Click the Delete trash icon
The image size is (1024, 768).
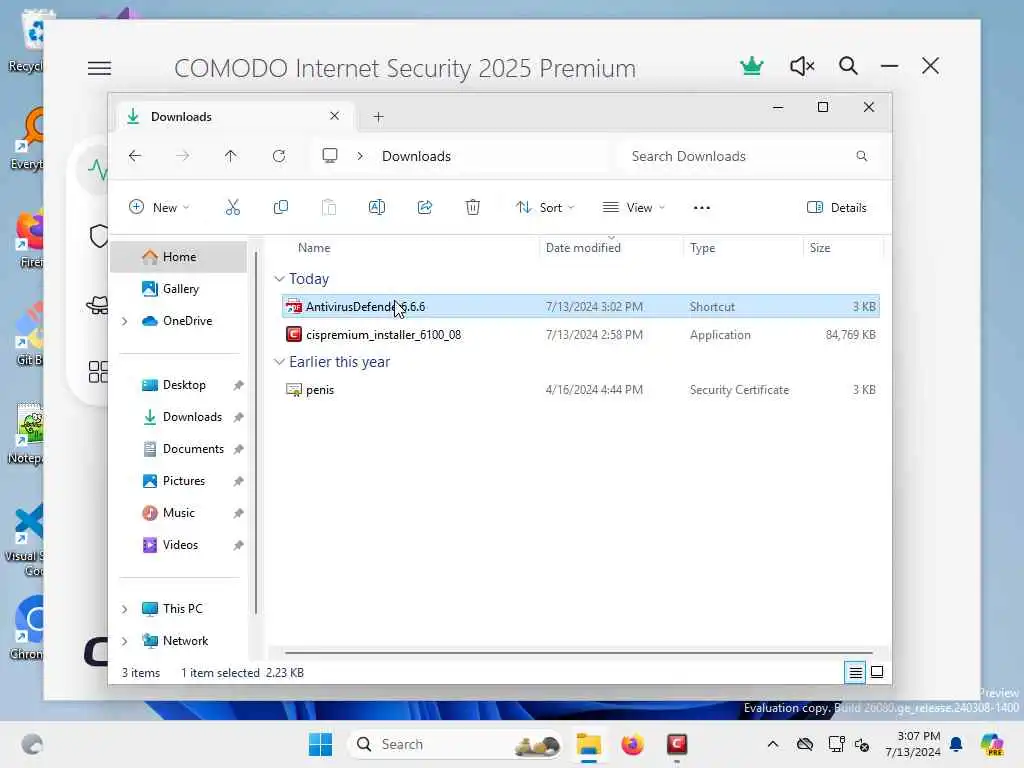473,208
